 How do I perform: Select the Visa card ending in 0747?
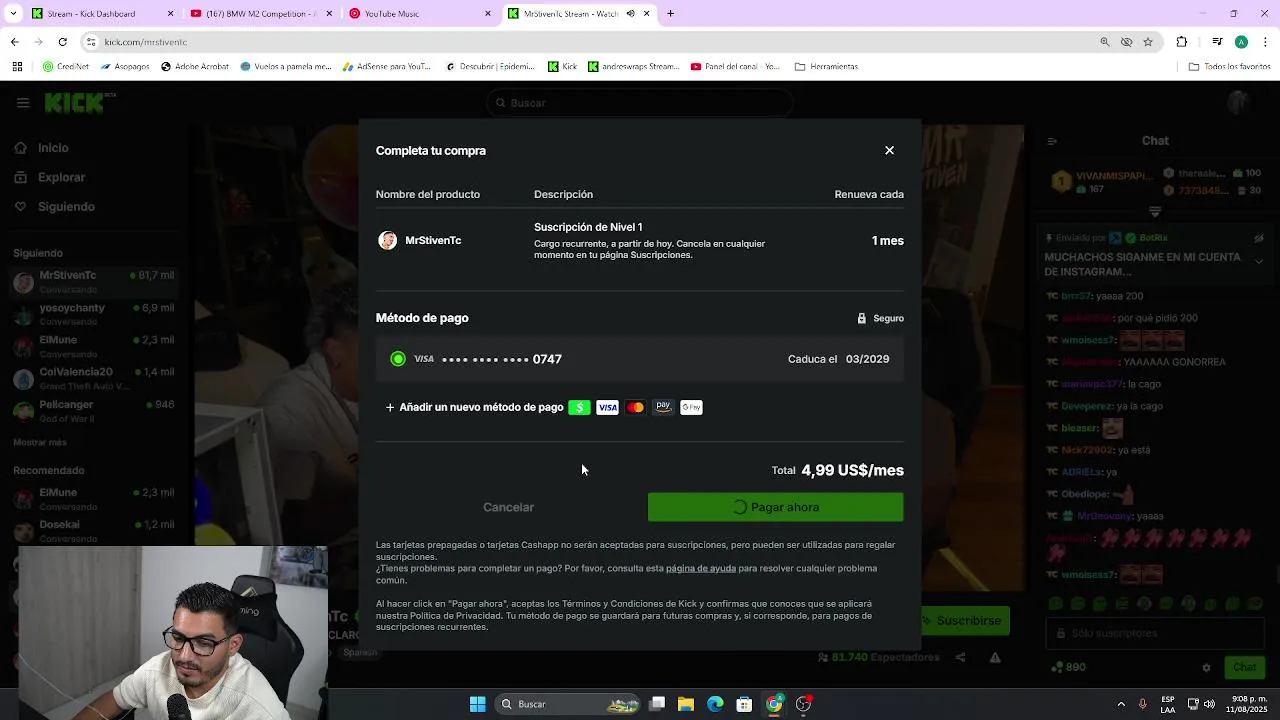tap(639, 359)
